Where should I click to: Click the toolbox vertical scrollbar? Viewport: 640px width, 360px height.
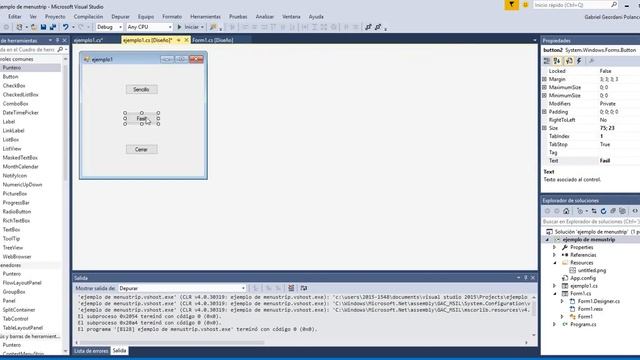[x=65, y=122]
